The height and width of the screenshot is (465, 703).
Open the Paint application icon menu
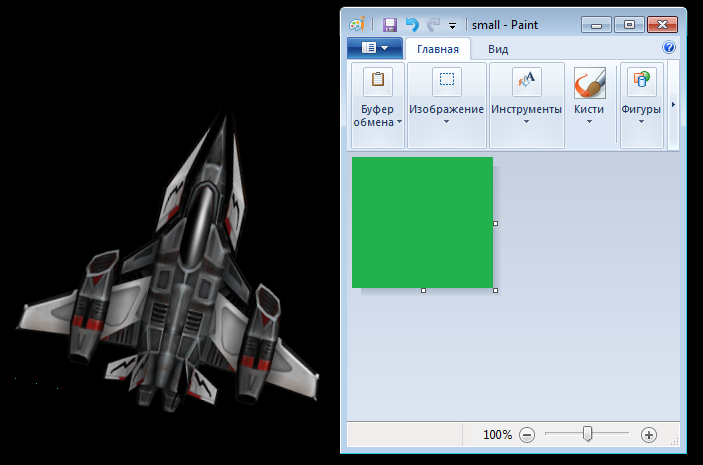point(357,25)
